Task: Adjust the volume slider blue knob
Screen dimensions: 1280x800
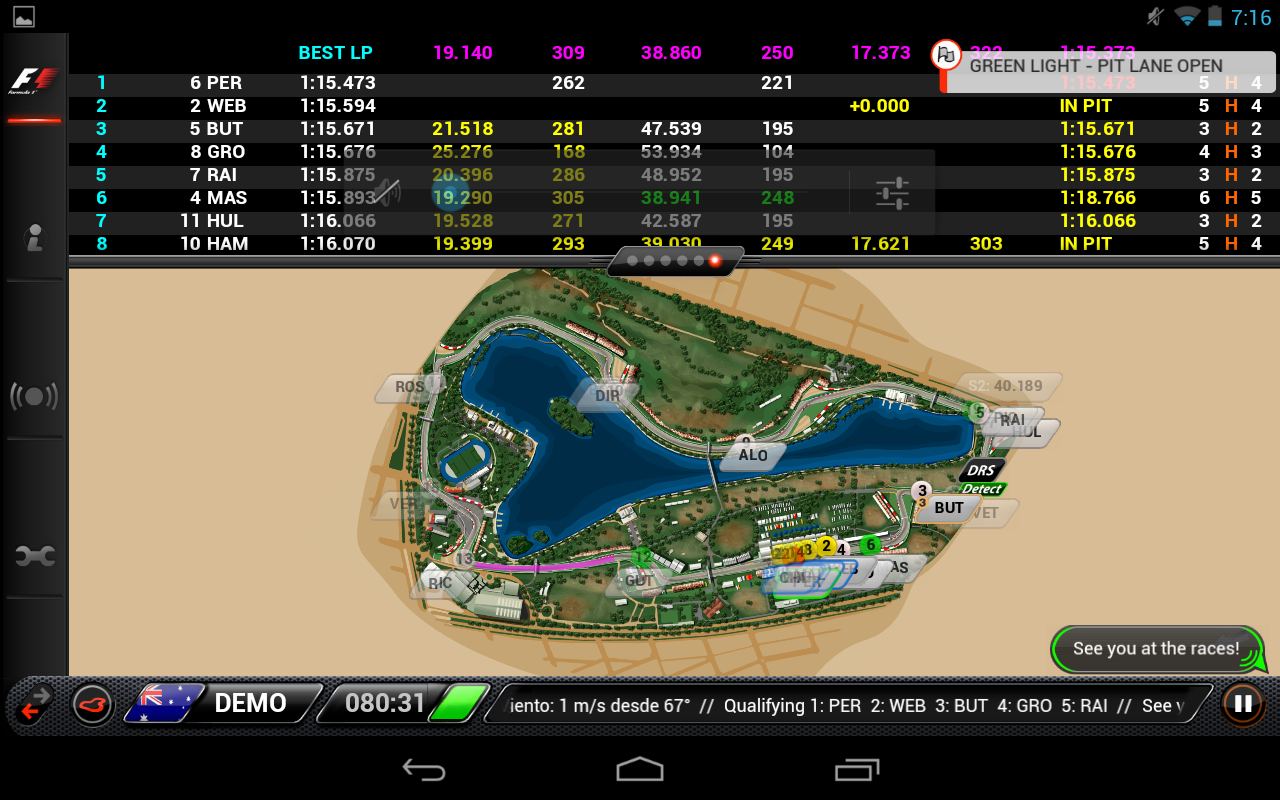Action: point(450,191)
